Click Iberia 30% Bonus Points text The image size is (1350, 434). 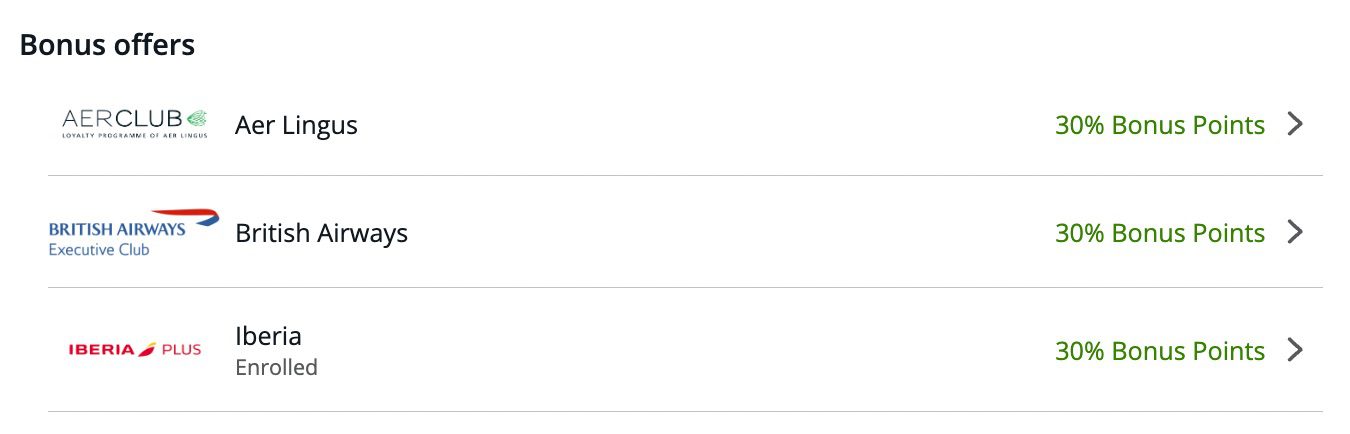click(x=1159, y=351)
